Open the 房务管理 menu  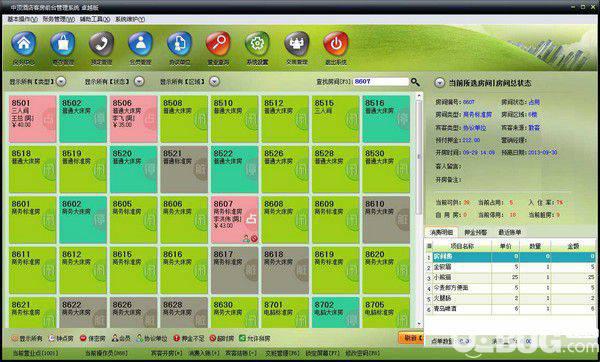click(59, 19)
